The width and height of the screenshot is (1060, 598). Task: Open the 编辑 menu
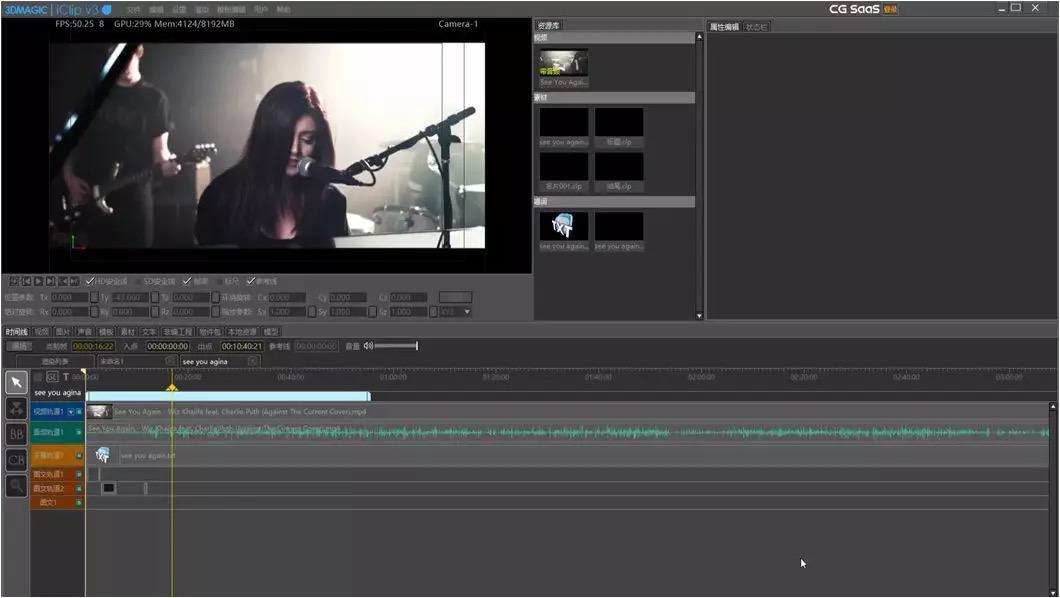[156, 10]
